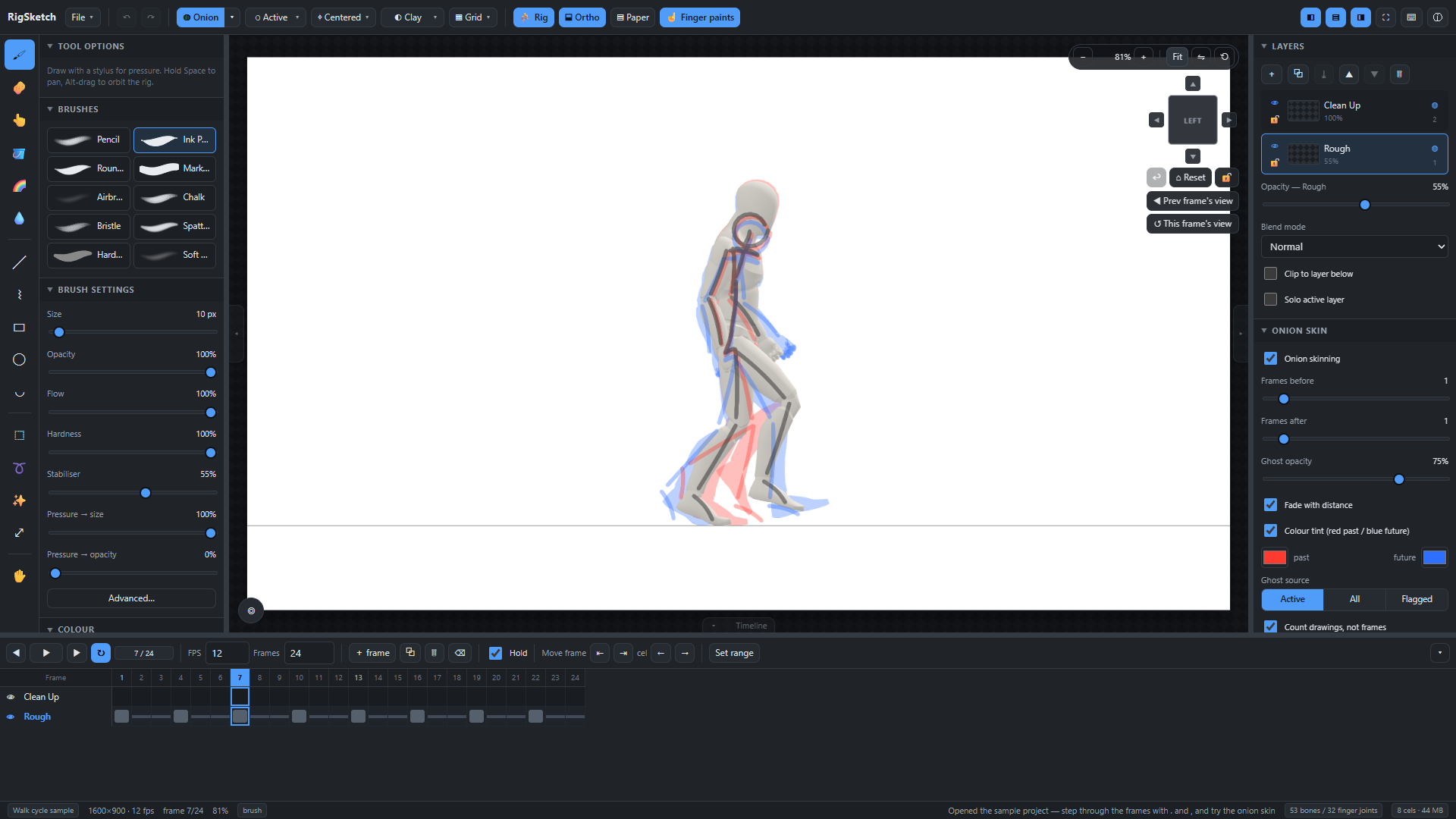Click Prev frame's view button
The height and width of the screenshot is (819, 1456).
(x=1193, y=201)
